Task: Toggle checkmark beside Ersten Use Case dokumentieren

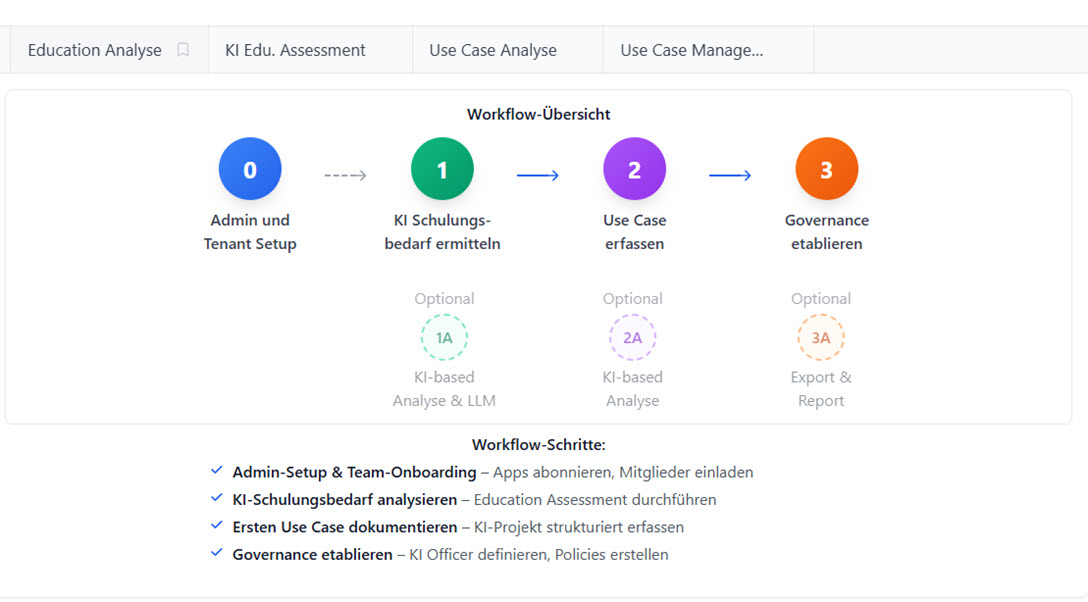Action: 217,526
